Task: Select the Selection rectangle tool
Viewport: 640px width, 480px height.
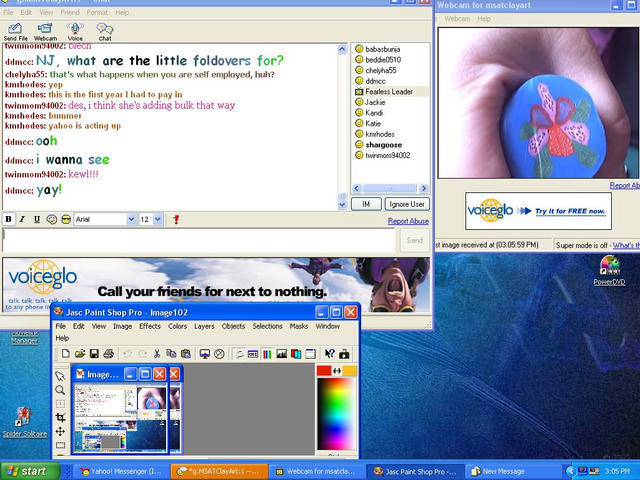Action: point(60,445)
